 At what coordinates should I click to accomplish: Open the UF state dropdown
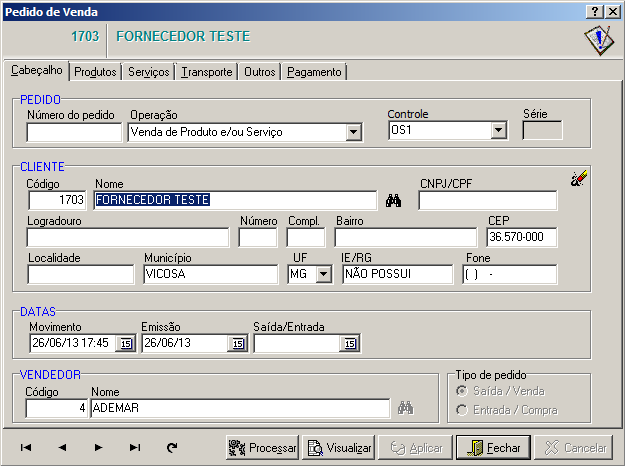[322, 275]
